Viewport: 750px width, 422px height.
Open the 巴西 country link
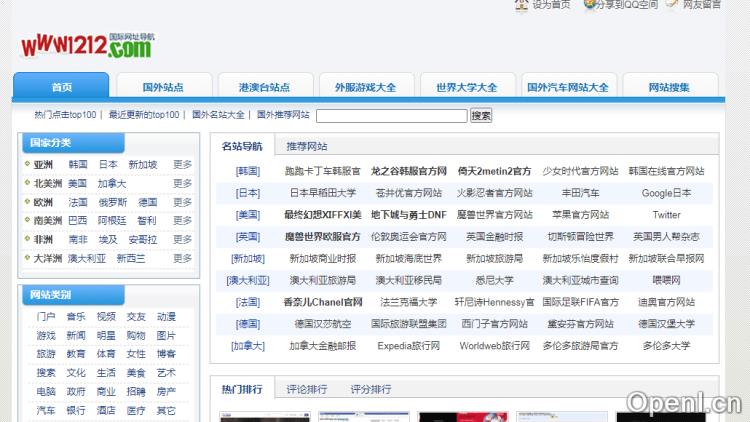point(77,221)
